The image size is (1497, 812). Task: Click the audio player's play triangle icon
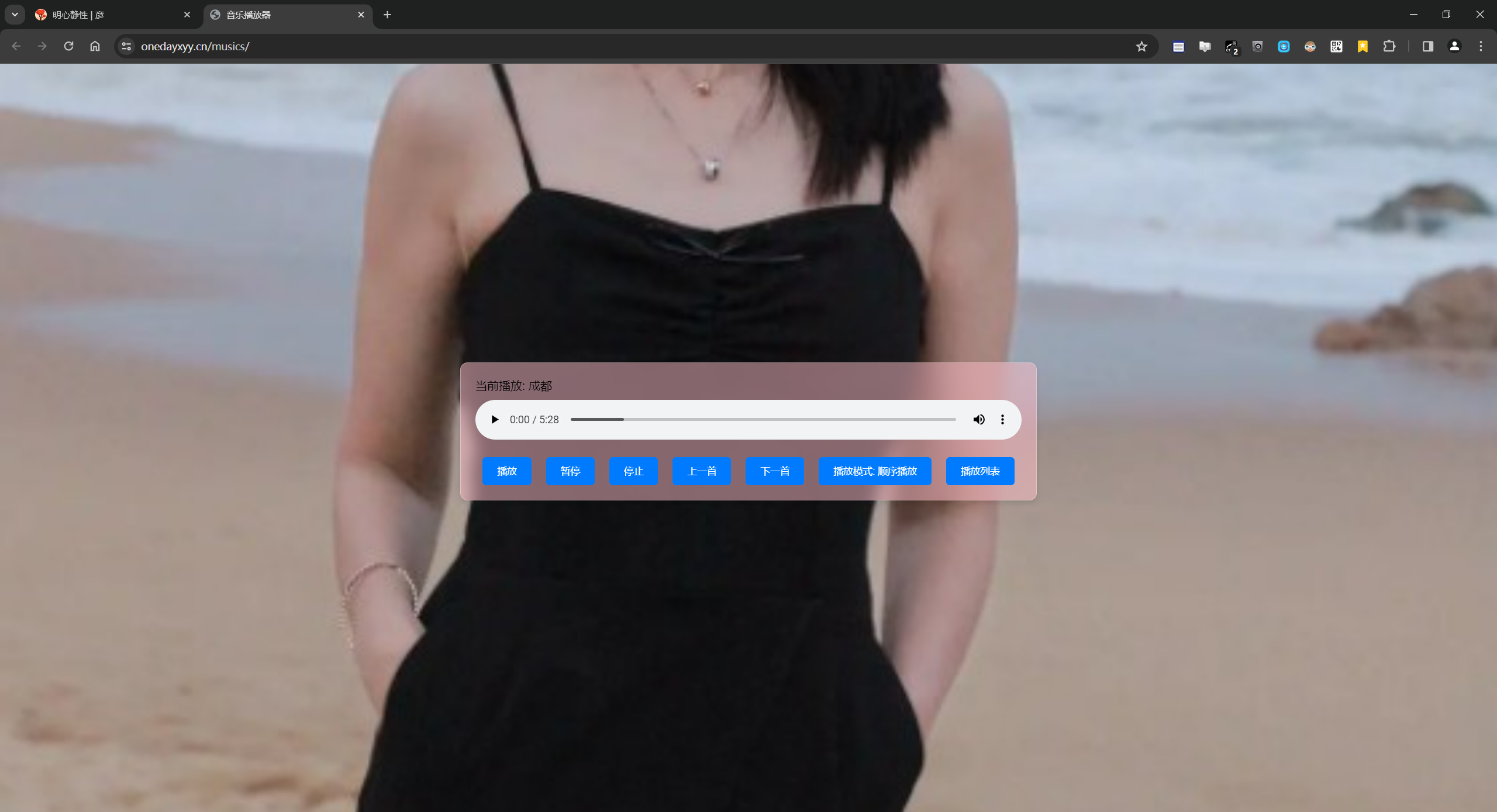pos(495,419)
